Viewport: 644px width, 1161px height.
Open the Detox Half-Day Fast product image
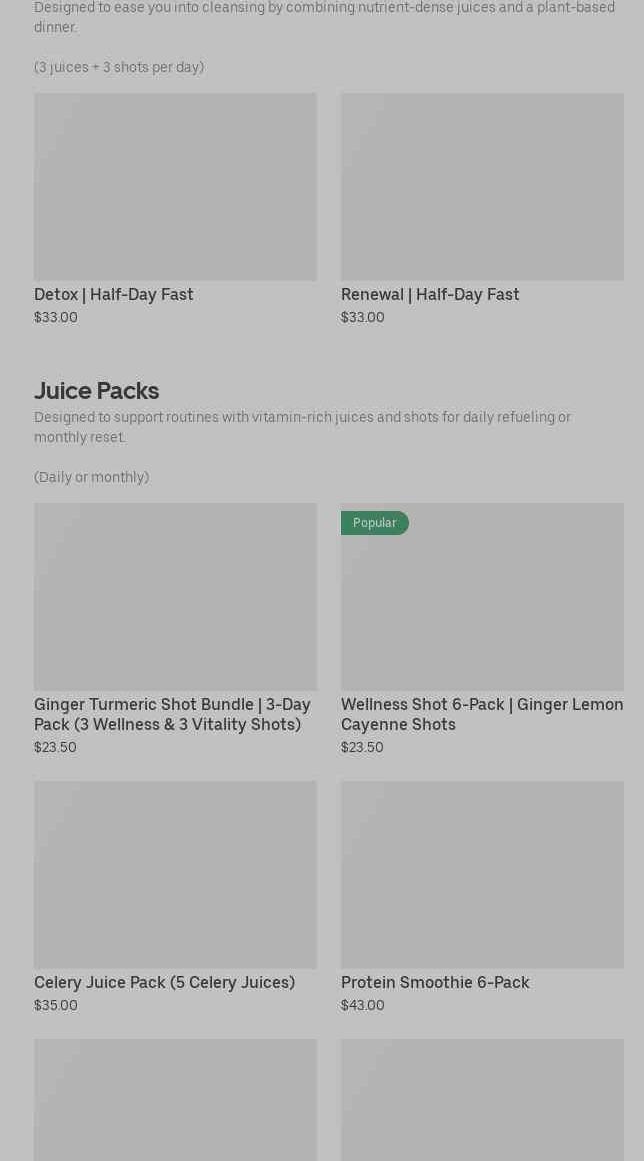point(175,187)
